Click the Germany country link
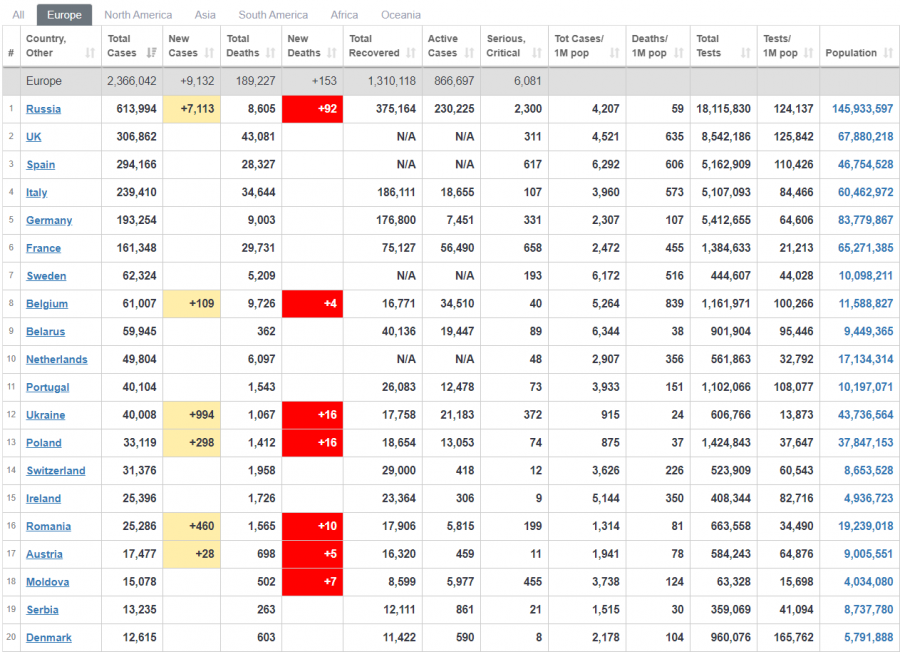900x652 pixels. [x=49, y=220]
